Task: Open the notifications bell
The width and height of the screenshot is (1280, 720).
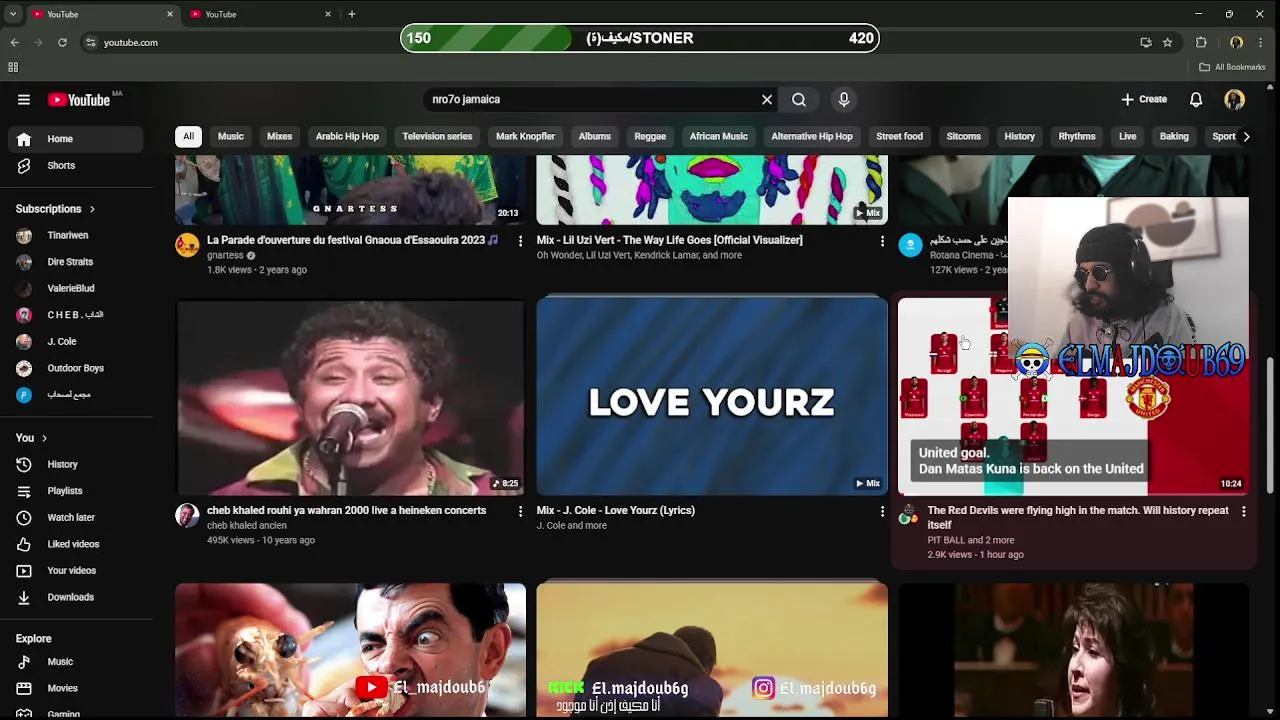Action: point(1196,99)
